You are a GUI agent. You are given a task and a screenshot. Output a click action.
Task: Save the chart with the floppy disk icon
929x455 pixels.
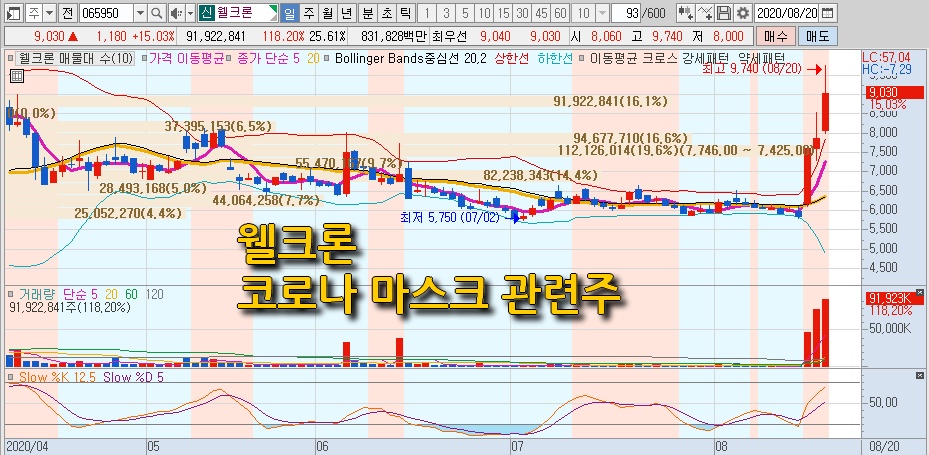coord(723,12)
